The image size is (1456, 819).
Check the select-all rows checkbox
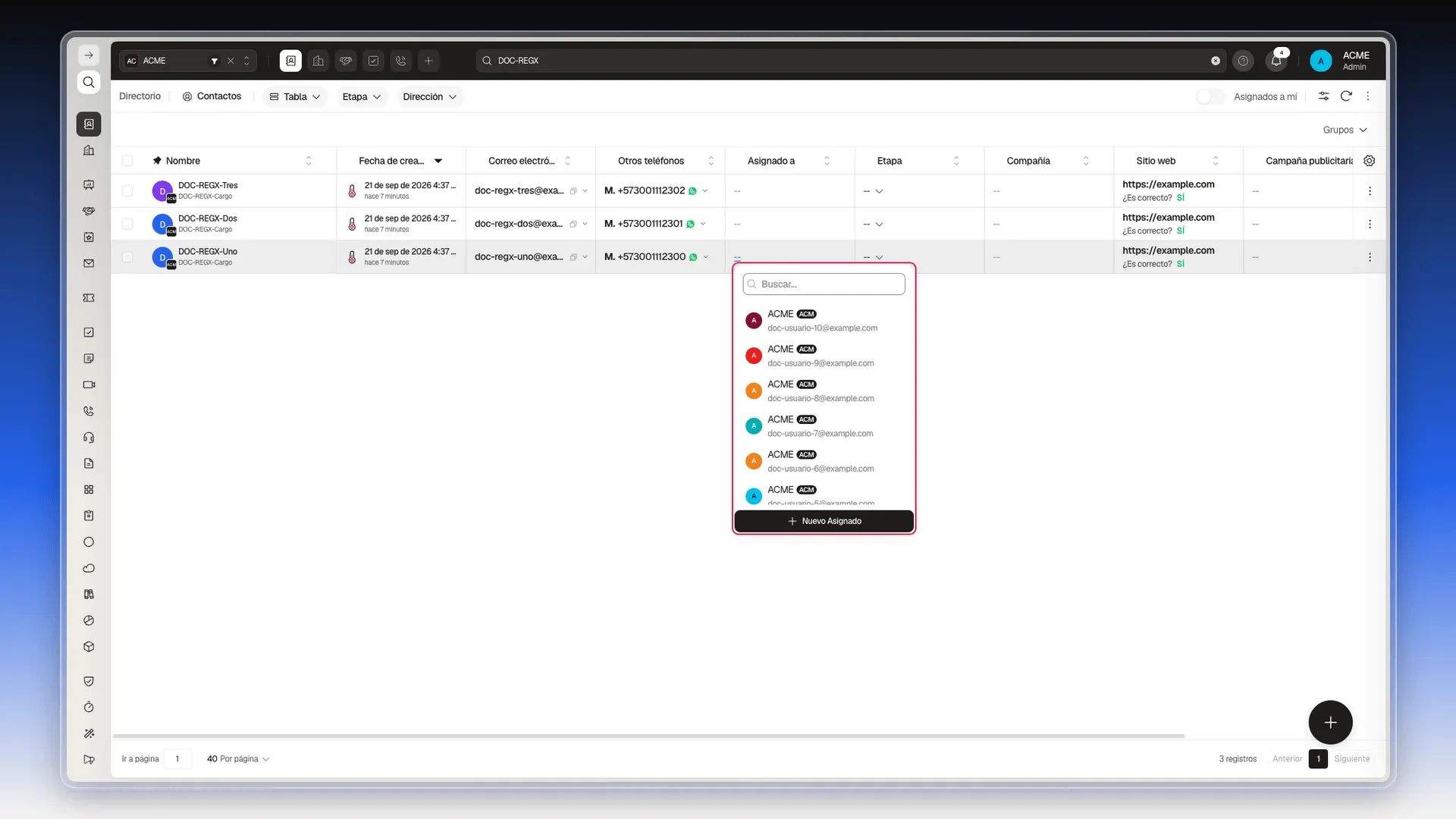[127, 161]
